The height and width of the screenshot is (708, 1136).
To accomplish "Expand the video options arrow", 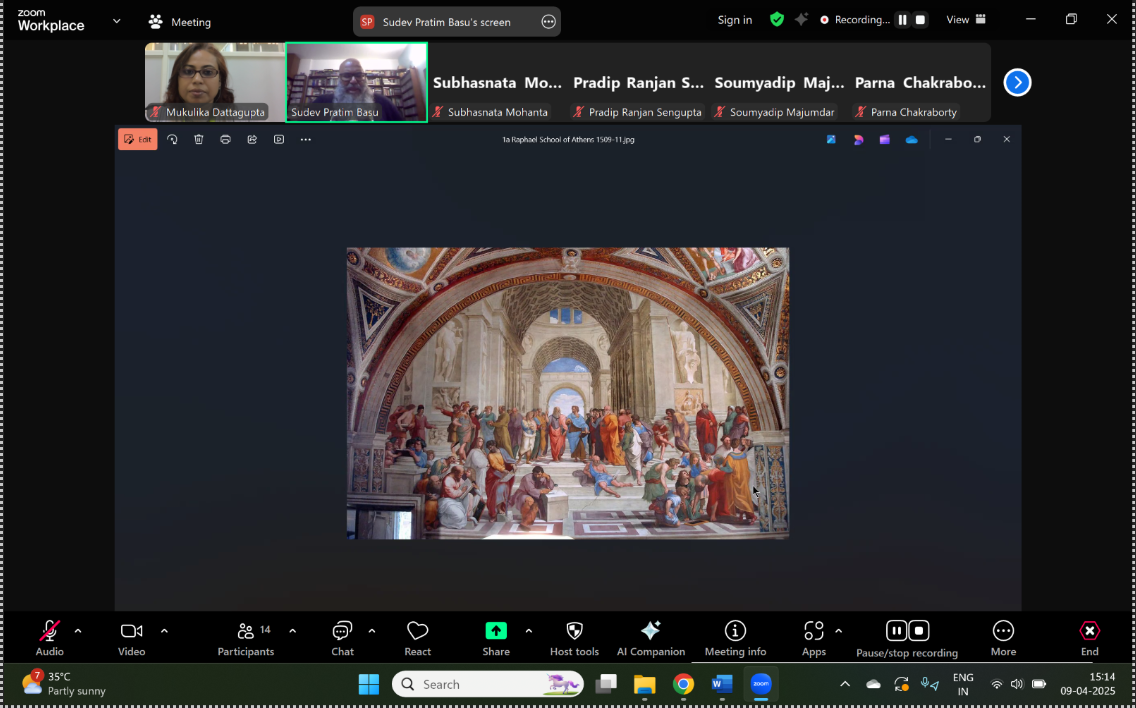I will pos(164,631).
